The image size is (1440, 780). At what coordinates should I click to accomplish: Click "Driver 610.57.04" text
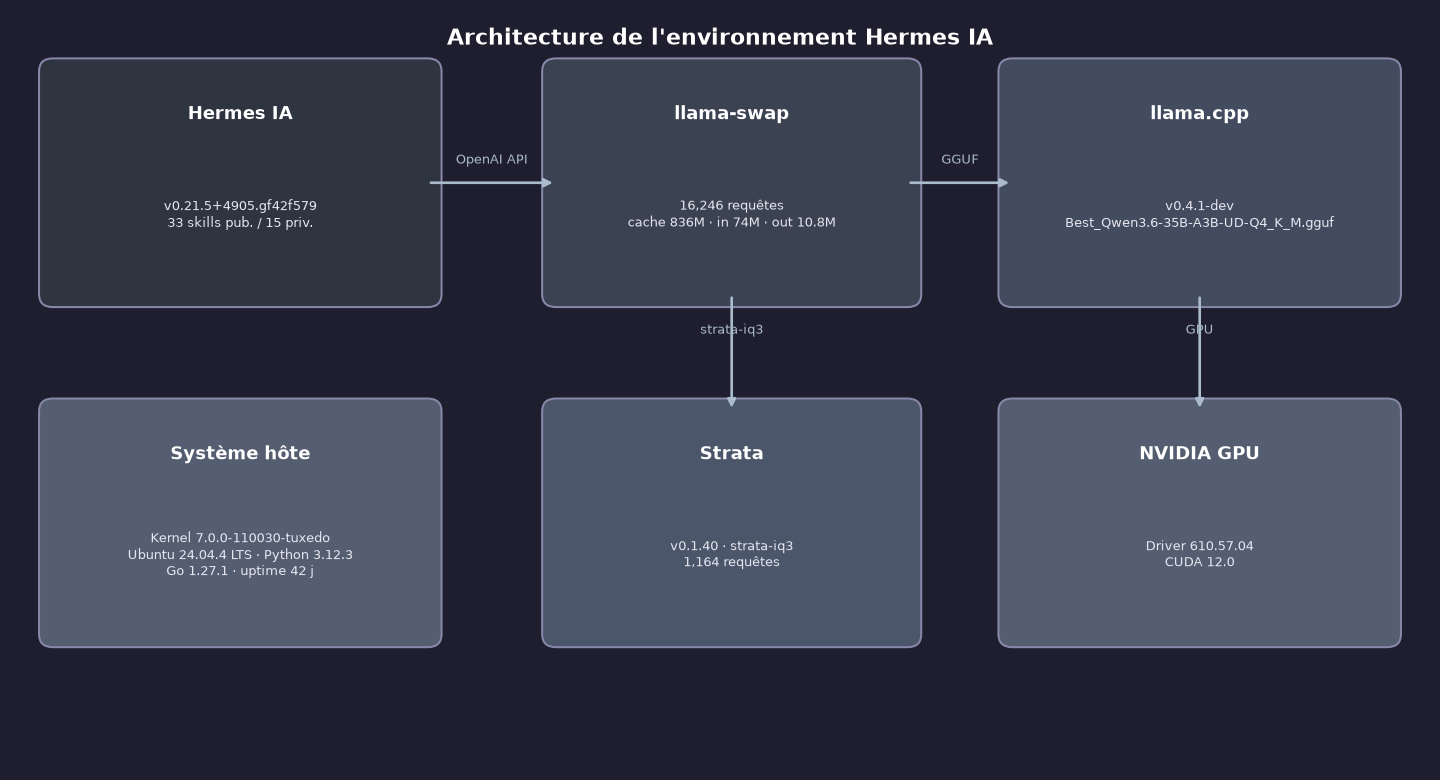[x=1199, y=546]
